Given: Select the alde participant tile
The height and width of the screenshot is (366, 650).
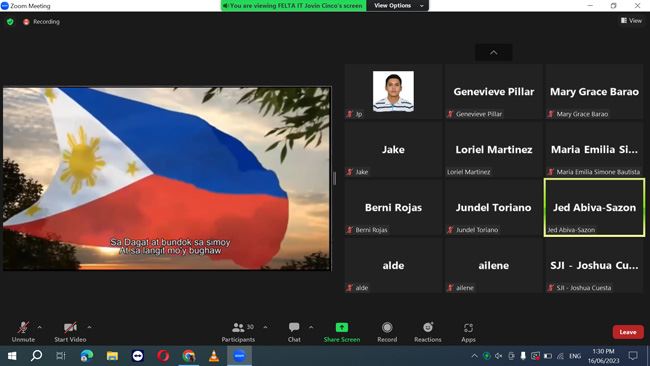Looking at the screenshot, I should click(393, 266).
